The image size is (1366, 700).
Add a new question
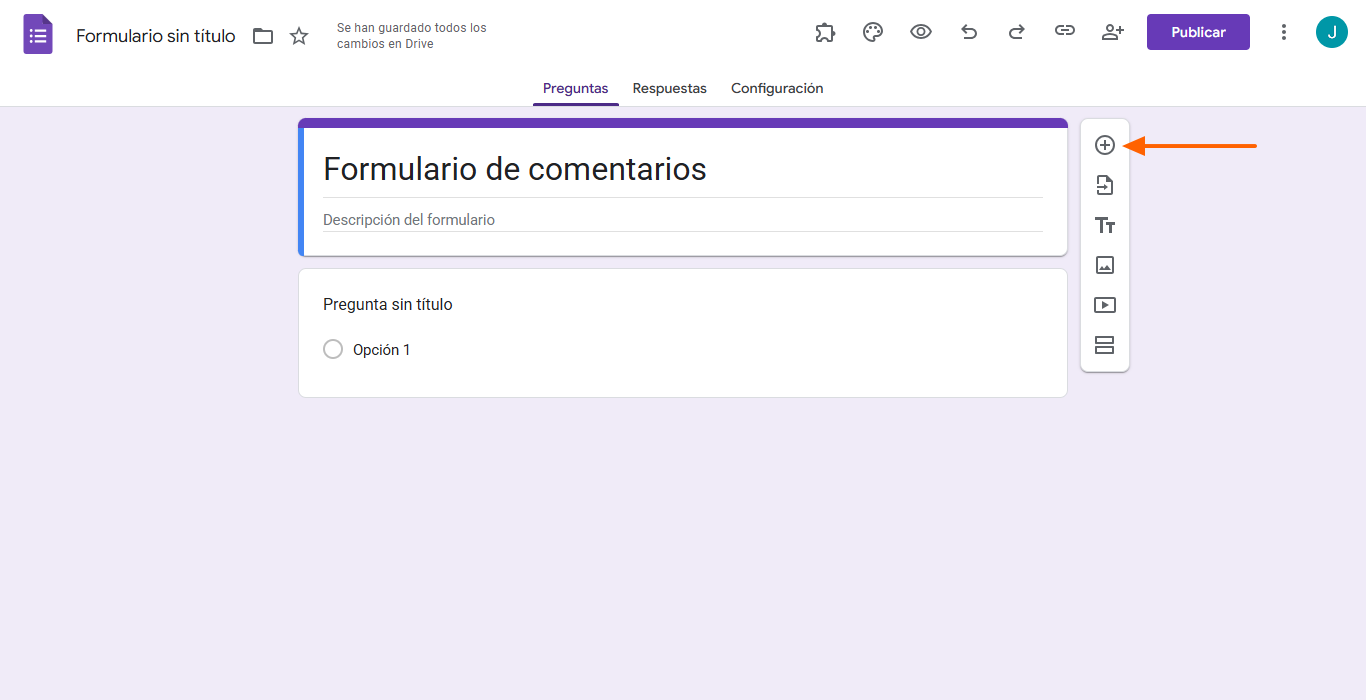[x=1105, y=145]
